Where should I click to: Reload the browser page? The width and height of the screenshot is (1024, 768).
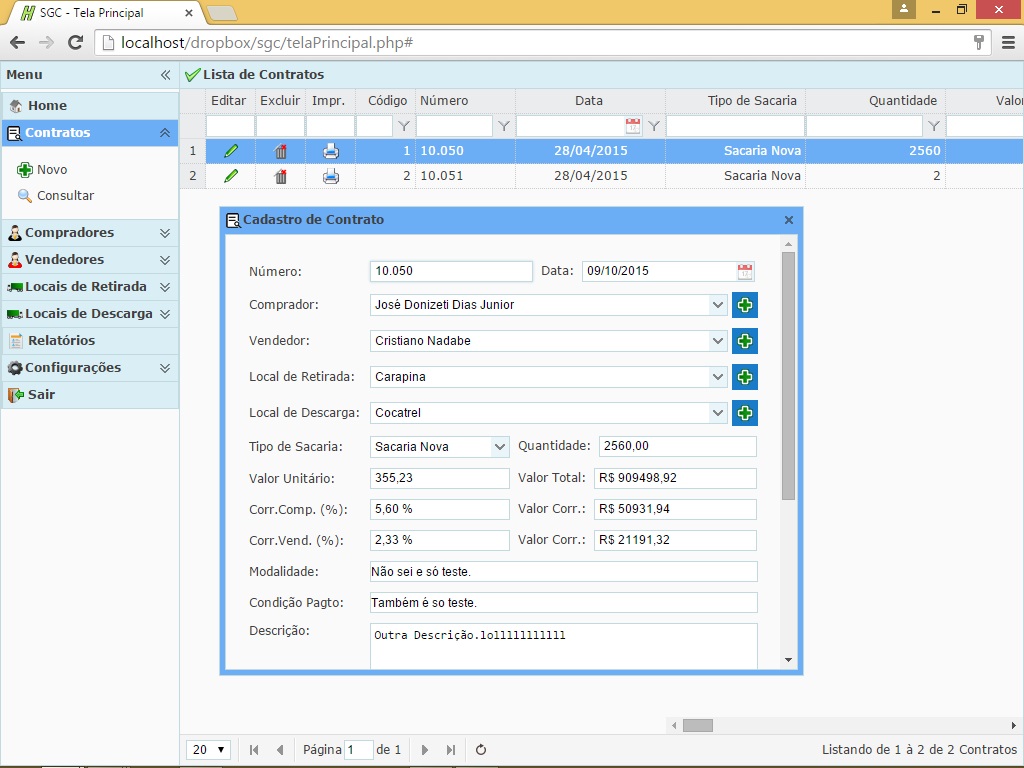click(x=75, y=42)
